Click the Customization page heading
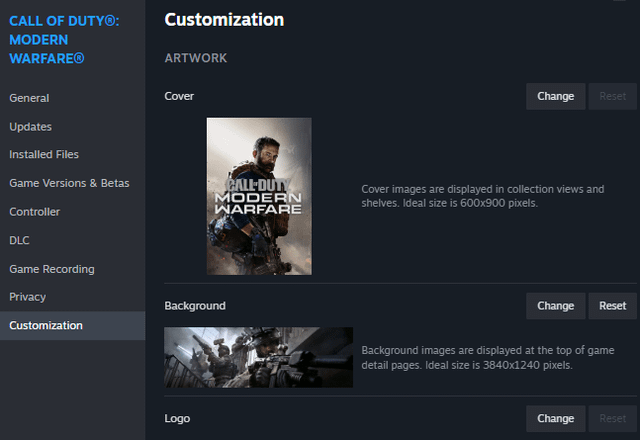This screenshot has height=440, width=640. pyautogui.click(x=224, y=20)
